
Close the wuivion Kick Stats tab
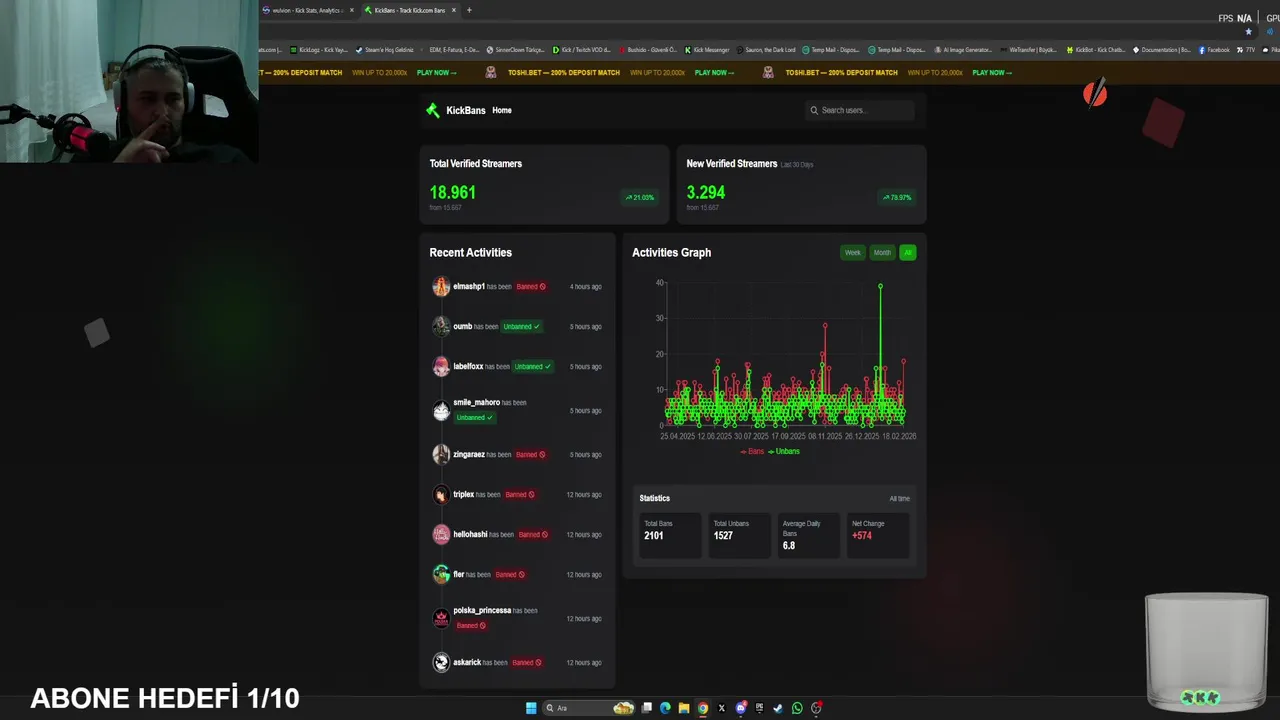352,10
